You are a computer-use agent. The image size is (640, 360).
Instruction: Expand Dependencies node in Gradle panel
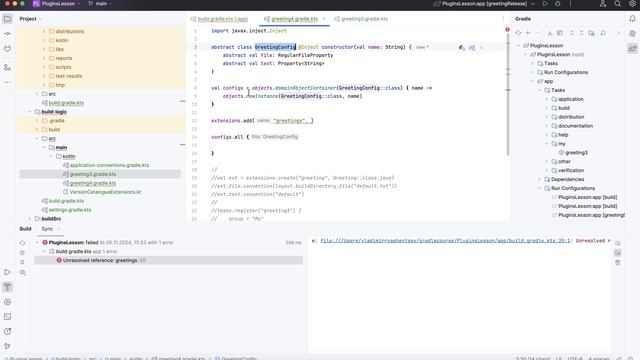(x=540, y=180)
